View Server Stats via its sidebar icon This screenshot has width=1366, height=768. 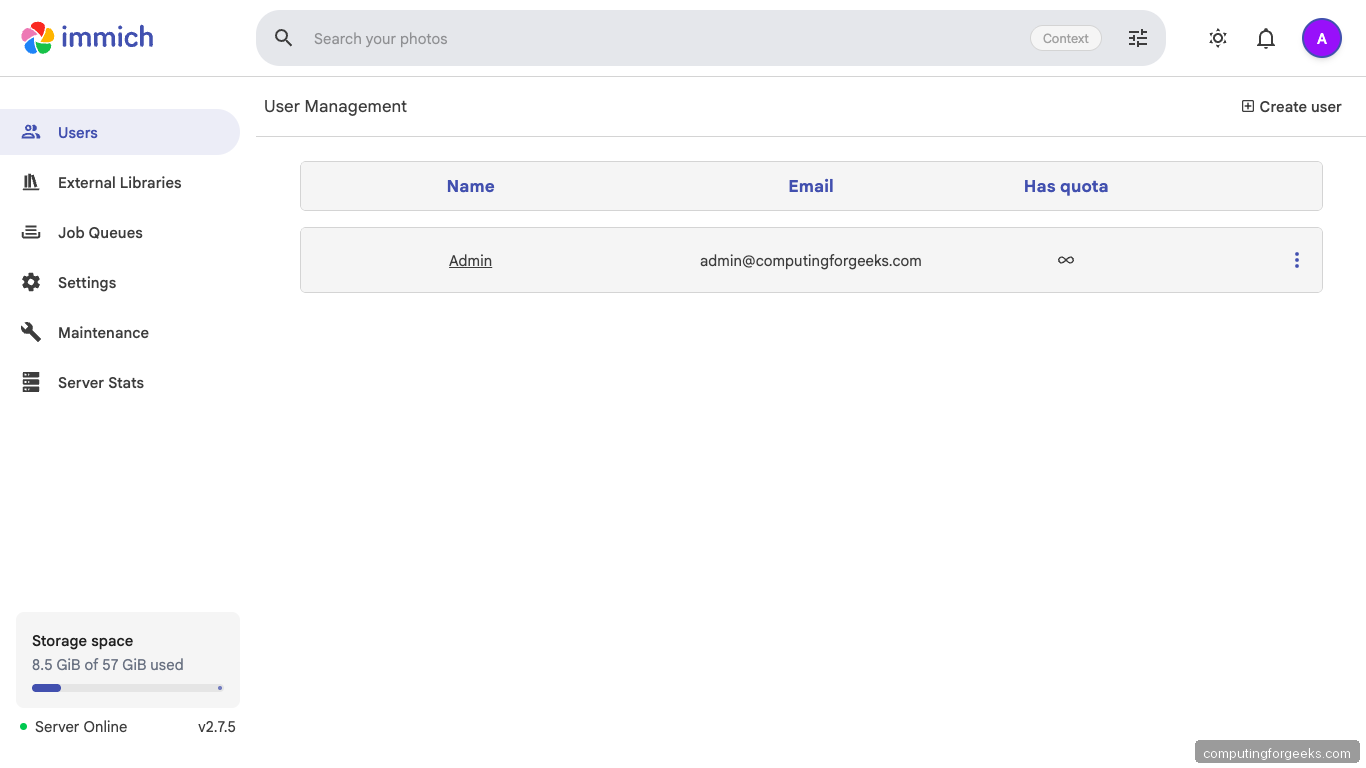click(30, 382)
